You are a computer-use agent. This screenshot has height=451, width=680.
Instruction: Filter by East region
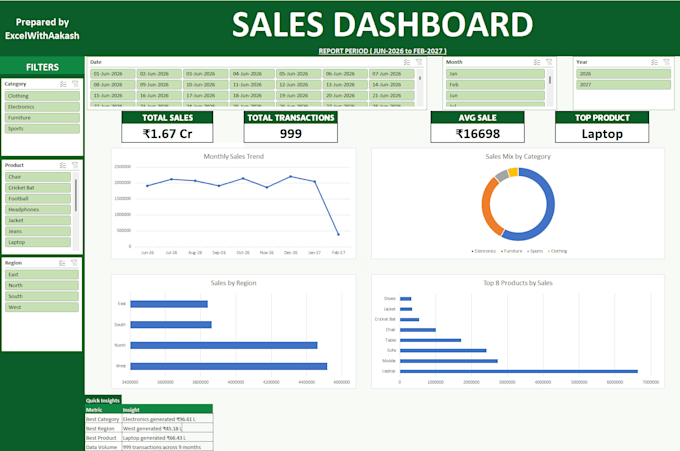[x=42, y=275]
